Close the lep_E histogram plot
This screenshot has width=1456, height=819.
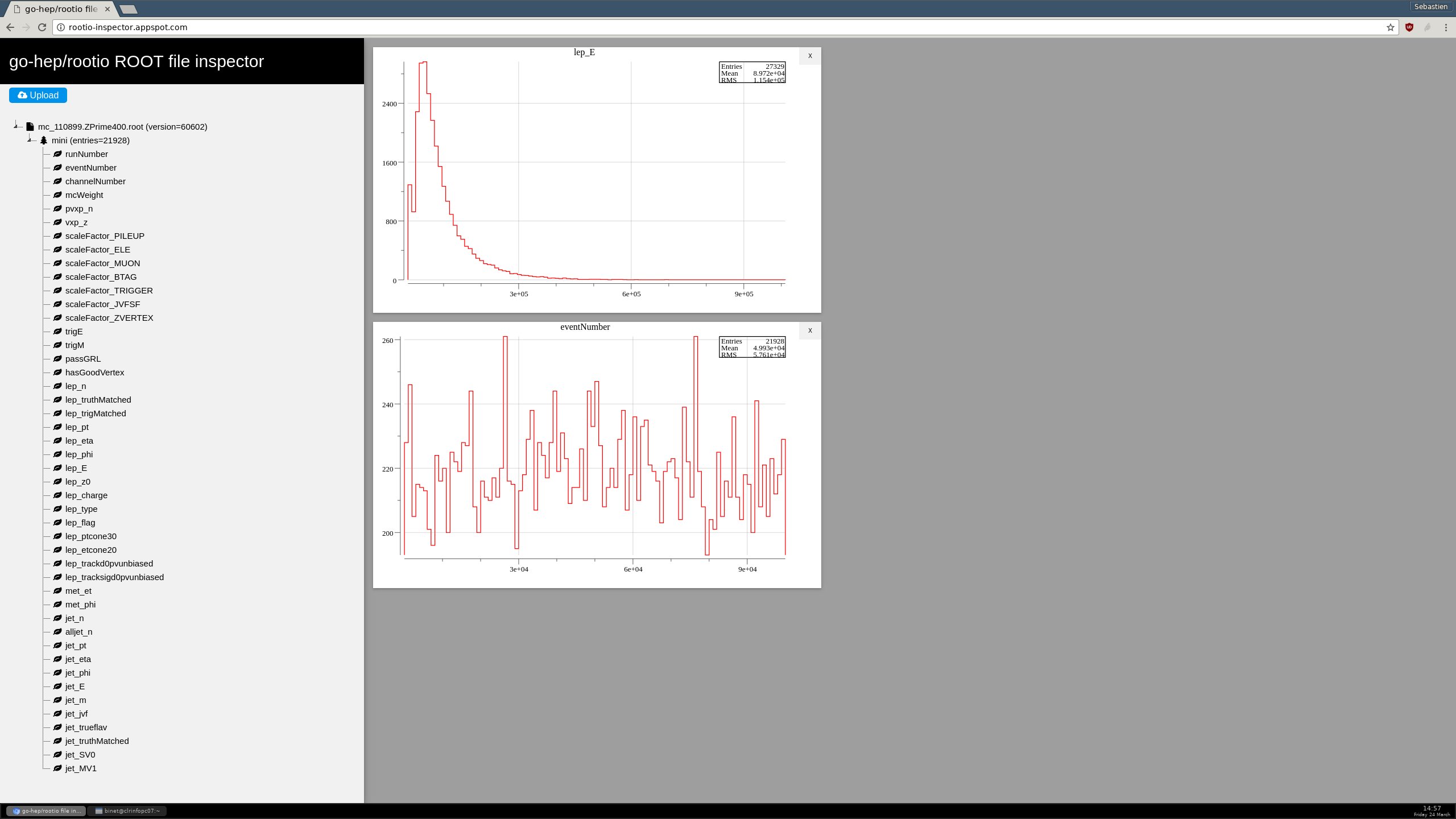pos(810,56)
